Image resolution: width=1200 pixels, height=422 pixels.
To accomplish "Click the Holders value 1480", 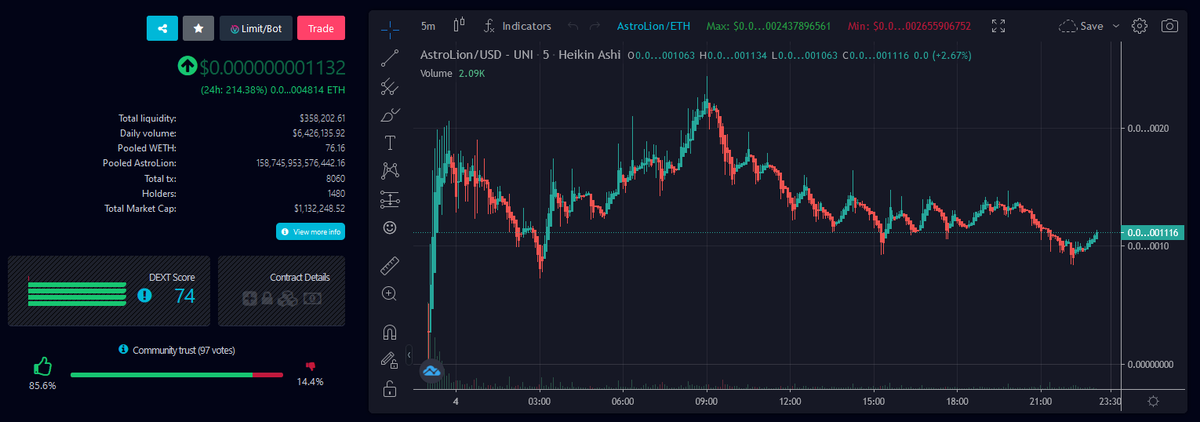I will point(336,193).
